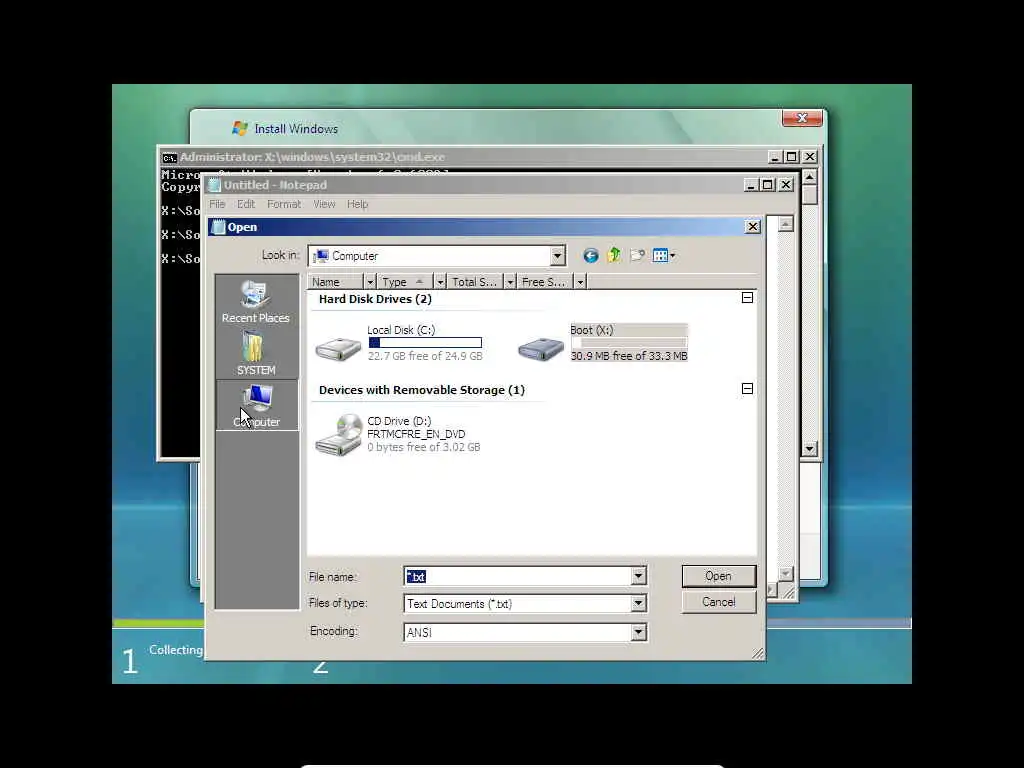
Task: Sort by Name column header
Action: tap(336, 281)
